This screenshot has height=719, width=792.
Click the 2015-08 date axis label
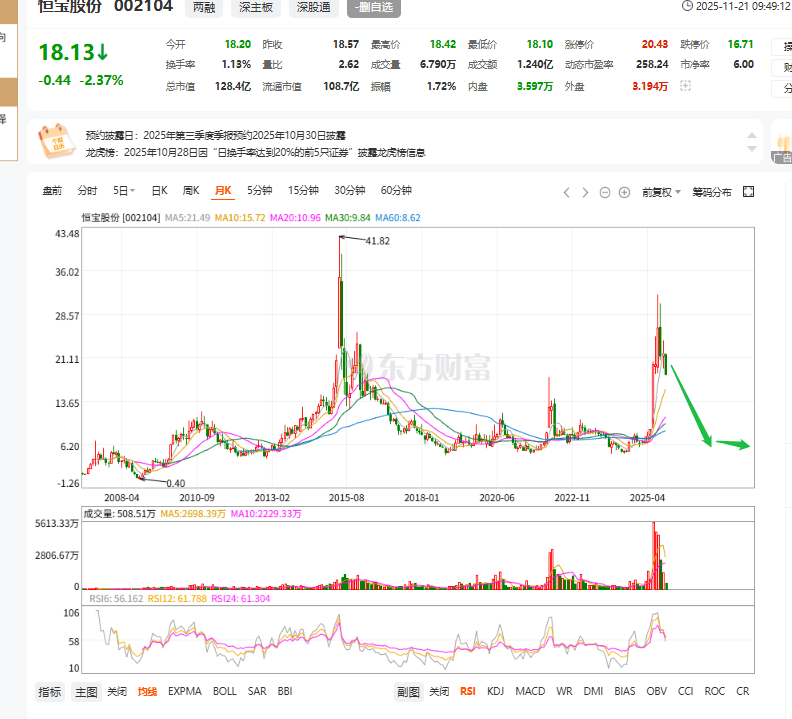(x=346, y=498)
